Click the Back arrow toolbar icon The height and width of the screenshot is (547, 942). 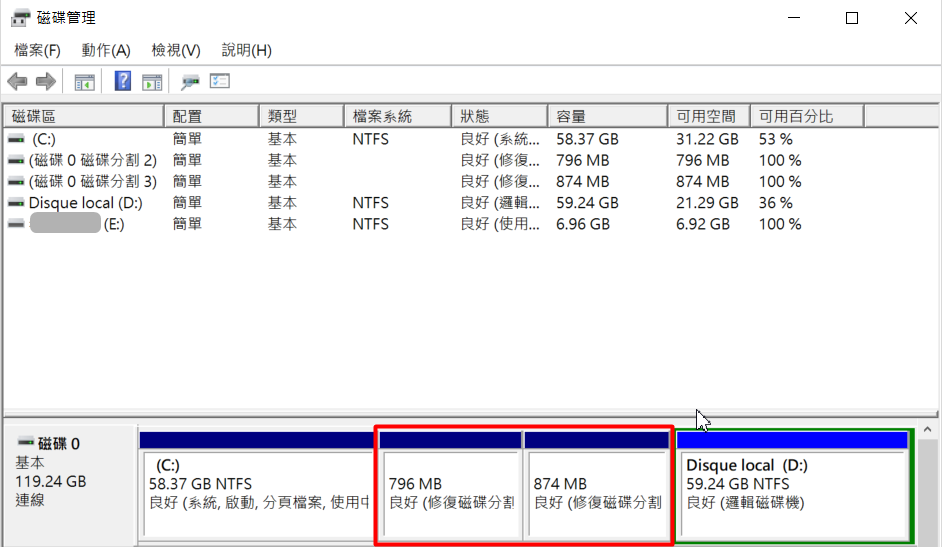[17, 81]
